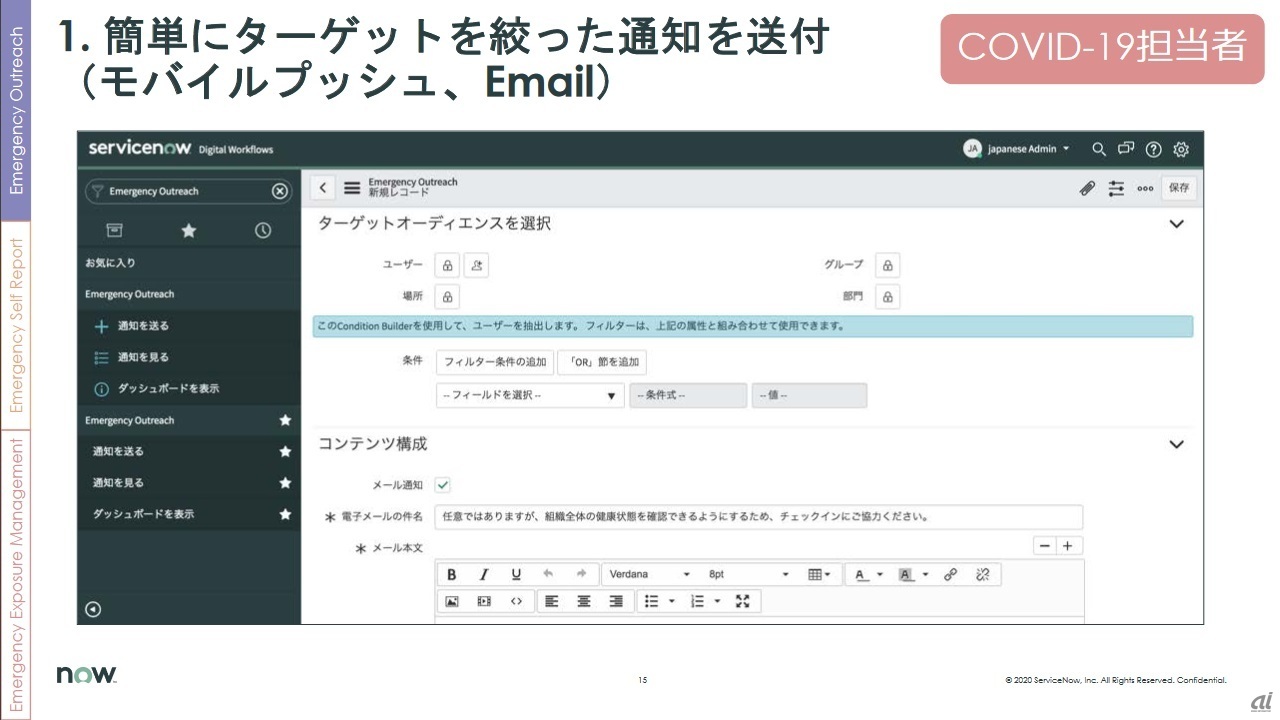Image resolution: width=1280 pixels, height=720 pixels.
Task: Click 「OR」節を追加 button
Action: pos(602,362)
